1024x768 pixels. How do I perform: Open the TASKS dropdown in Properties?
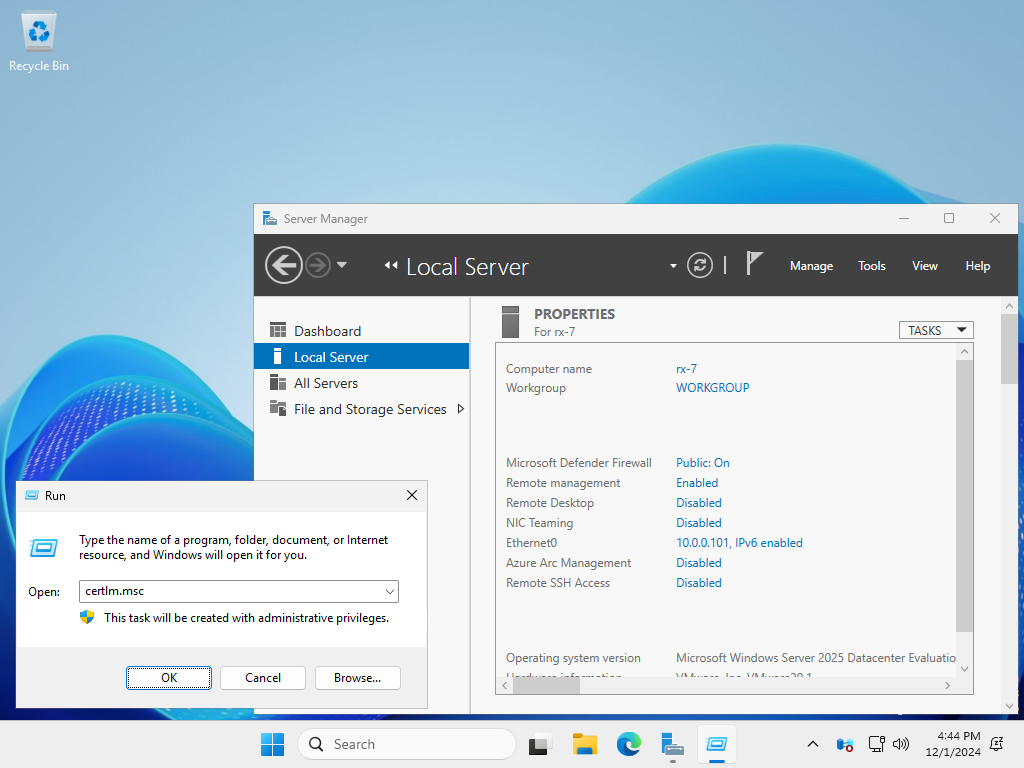coord(936,330)
